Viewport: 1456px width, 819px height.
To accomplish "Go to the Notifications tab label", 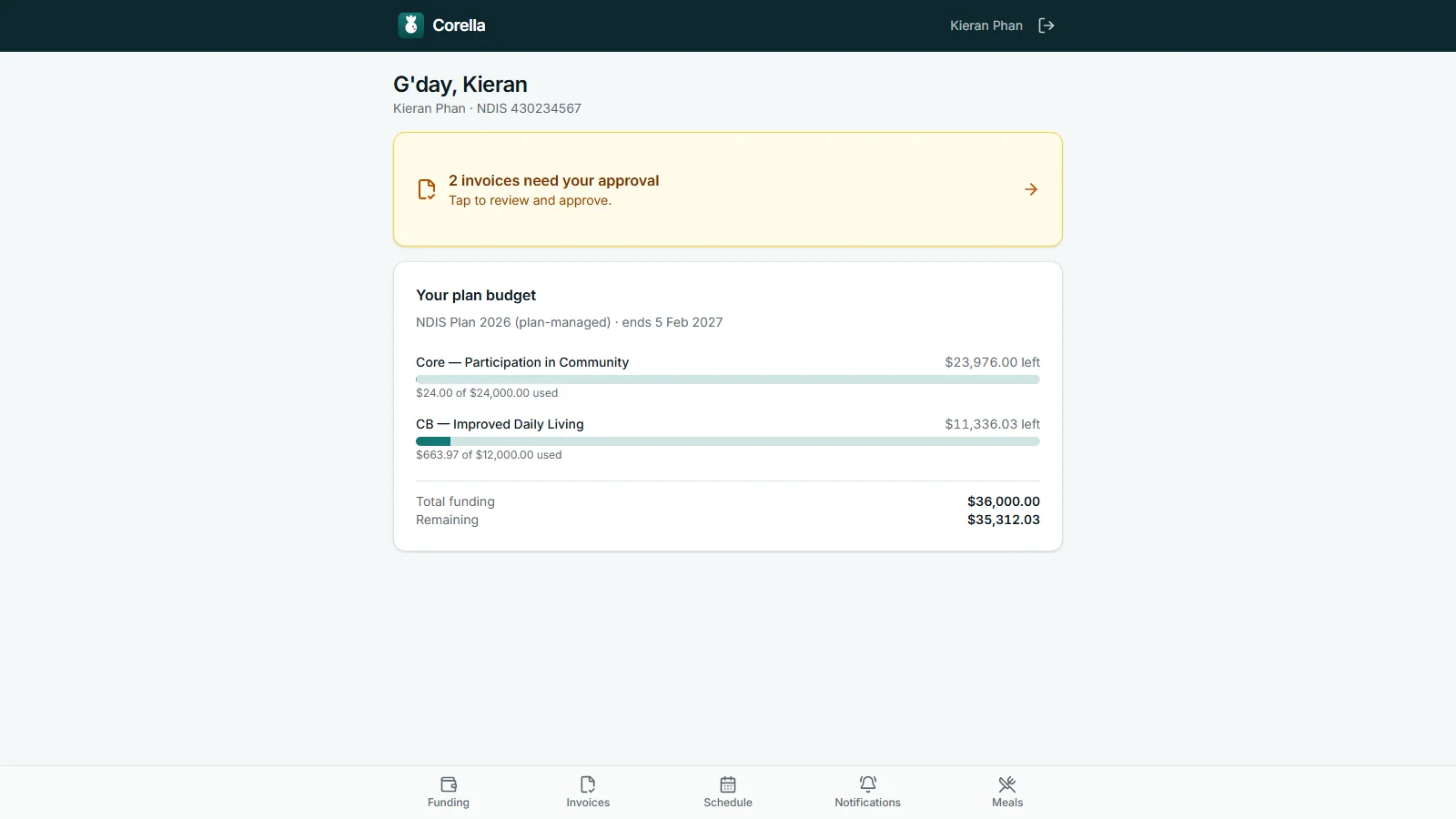I will pyautogui.click(x=868, y=803).
